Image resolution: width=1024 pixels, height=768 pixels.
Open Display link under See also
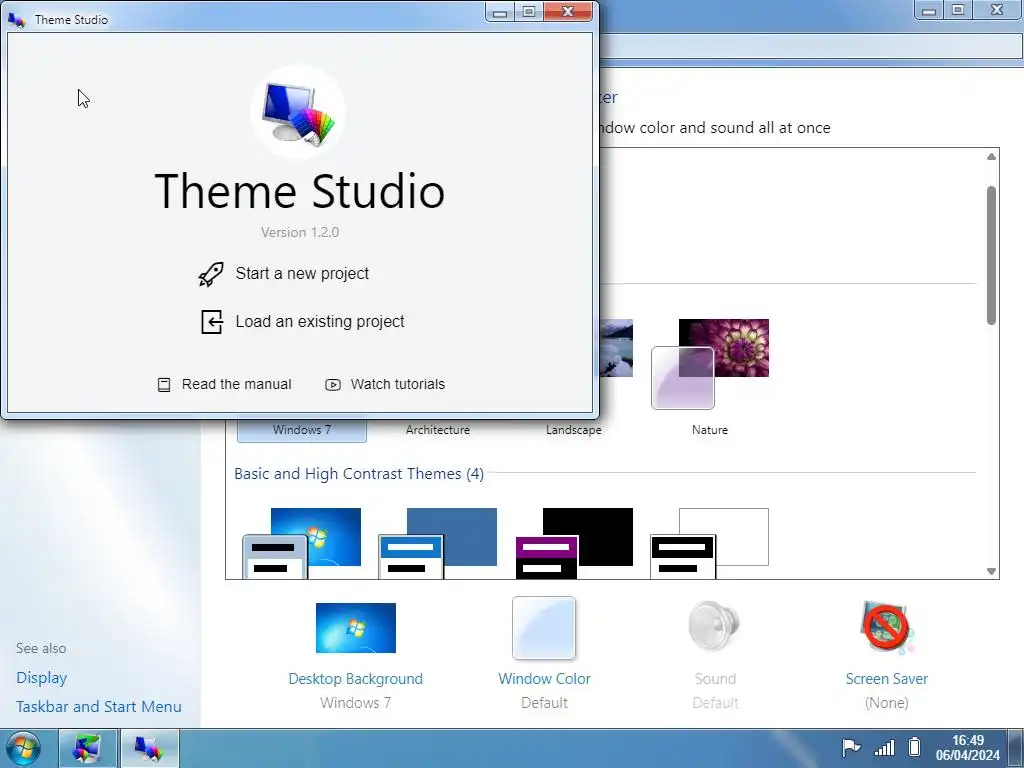[x=42, y=678]
